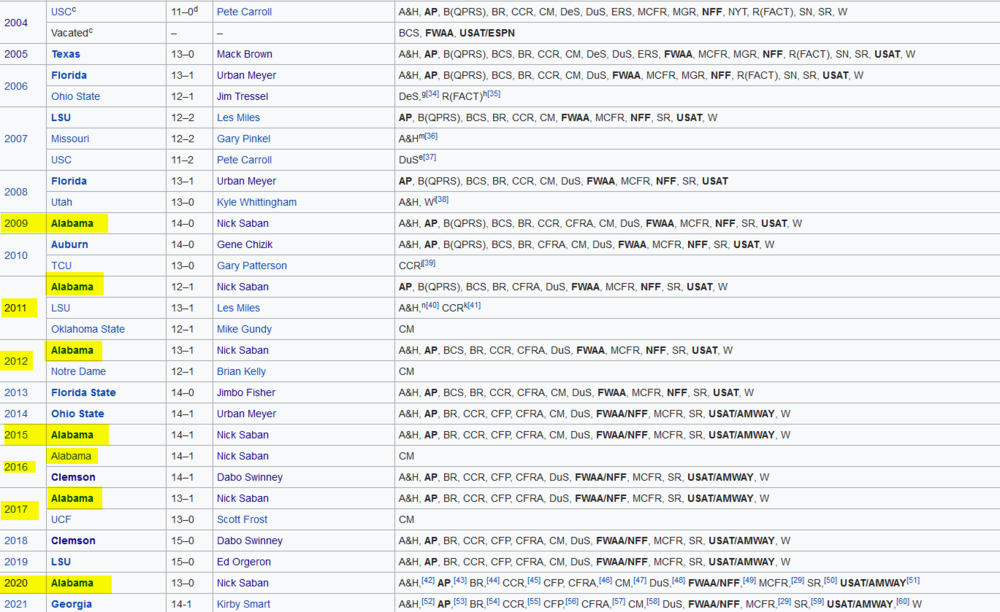Click the Utah team link
This screenshot has width=1000, height=612.
click(x=62, y=202)
